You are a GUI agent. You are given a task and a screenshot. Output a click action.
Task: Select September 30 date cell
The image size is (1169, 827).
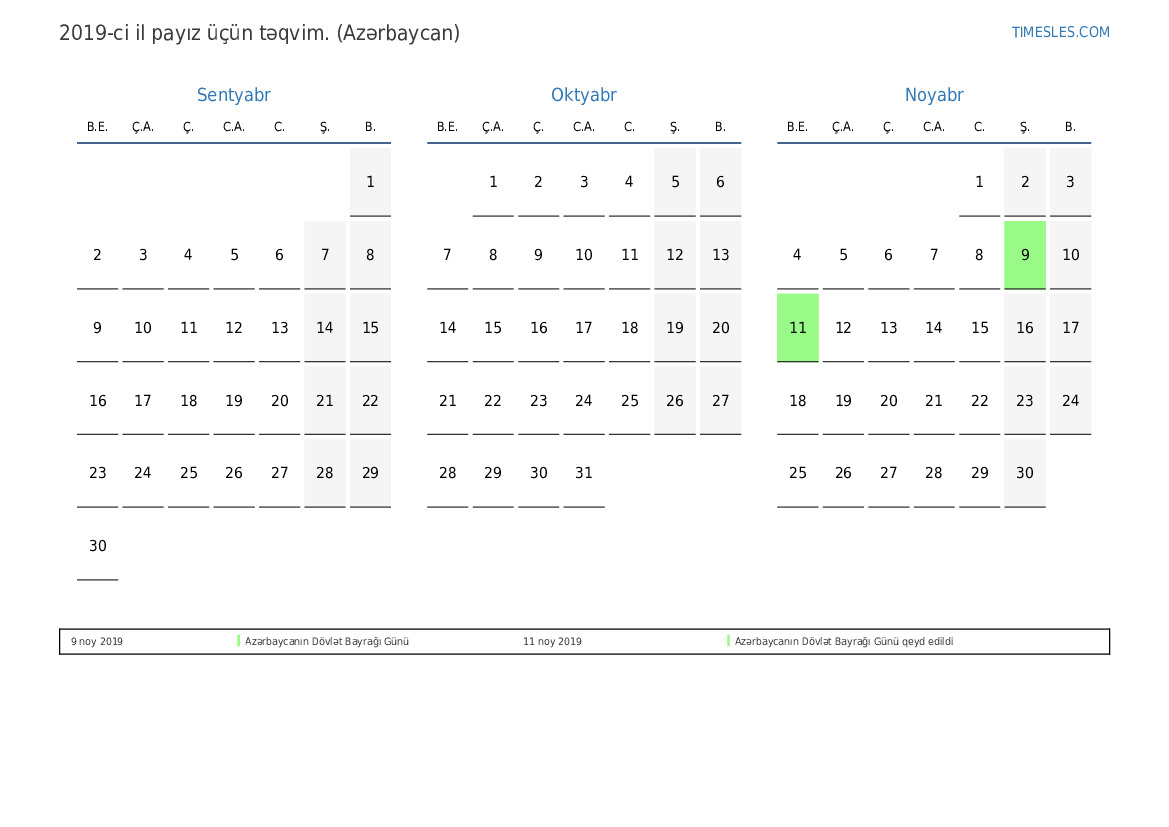97,546
